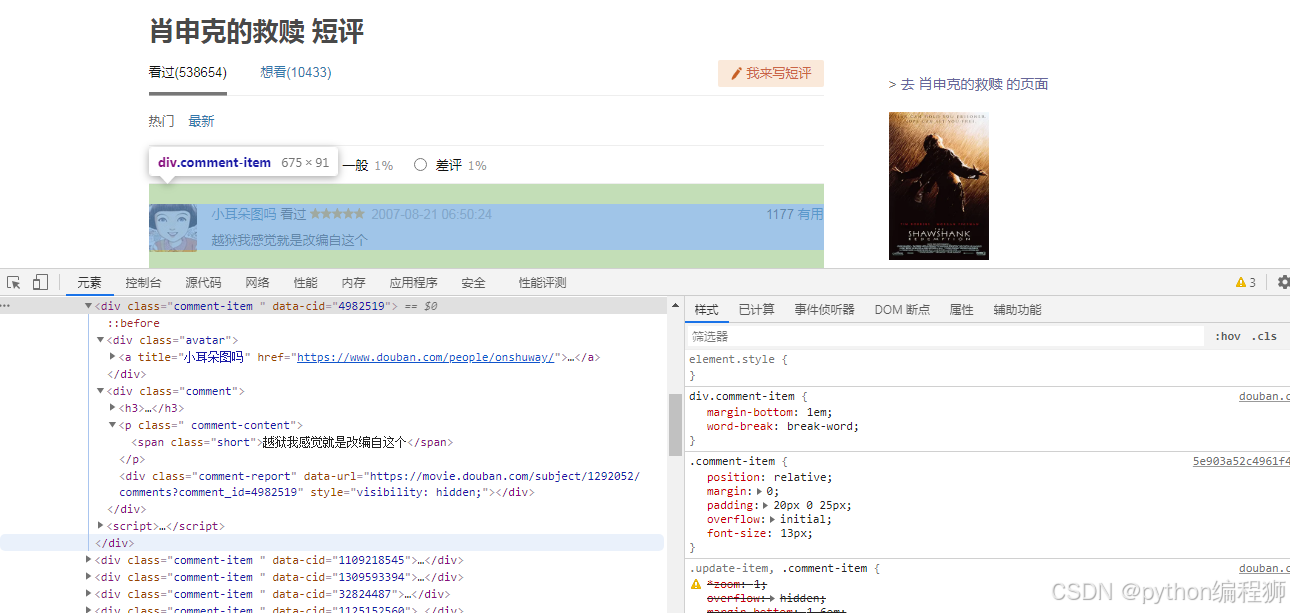Viewport: 1290px width, 613px height.
Task: Open the 辅助功能 tab
Action: tap(1017, 310)
